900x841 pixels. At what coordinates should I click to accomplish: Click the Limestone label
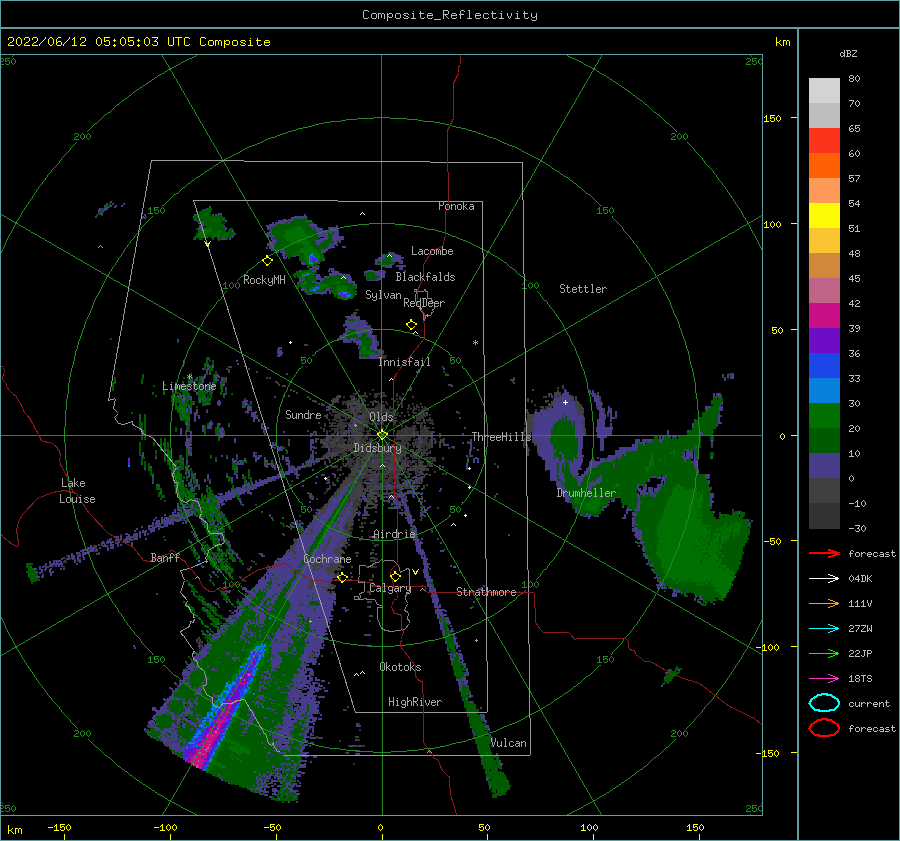tap(189, 386)
